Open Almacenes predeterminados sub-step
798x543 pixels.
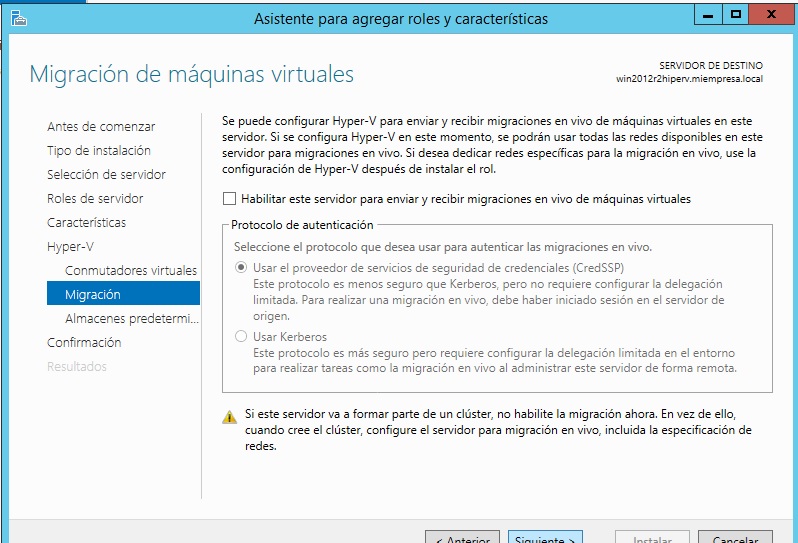click(130, 319)
